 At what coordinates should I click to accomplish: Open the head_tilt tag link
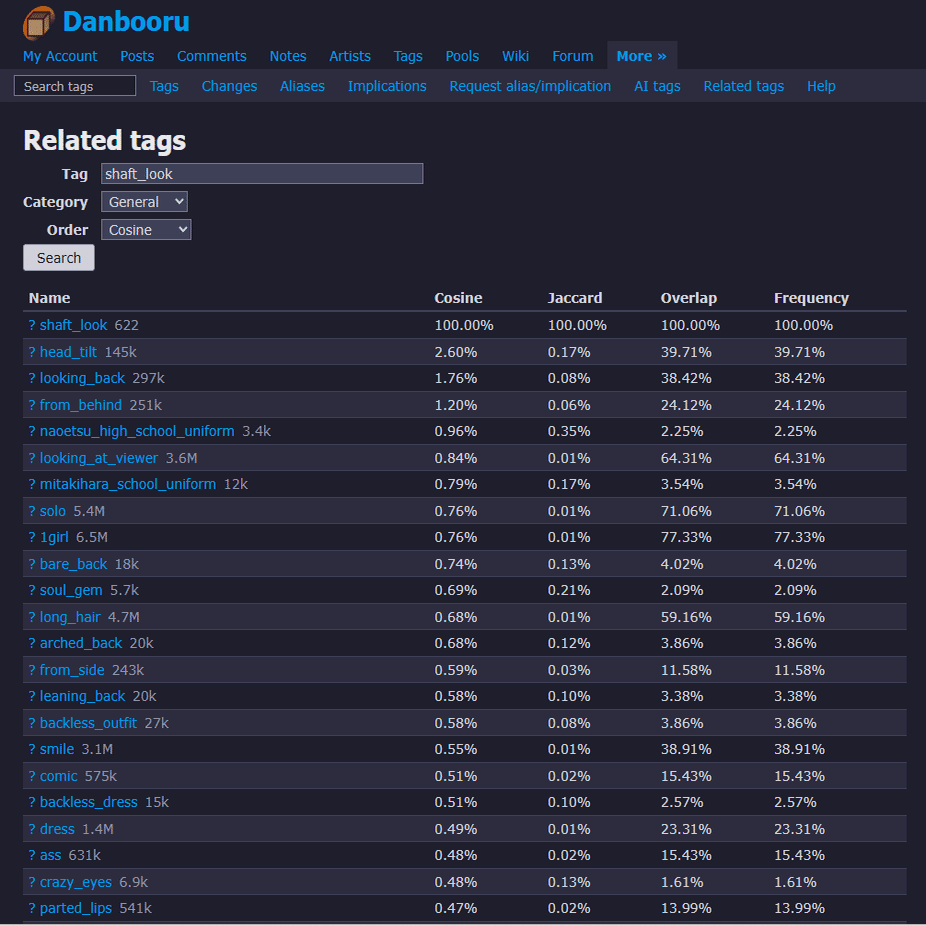68,352
